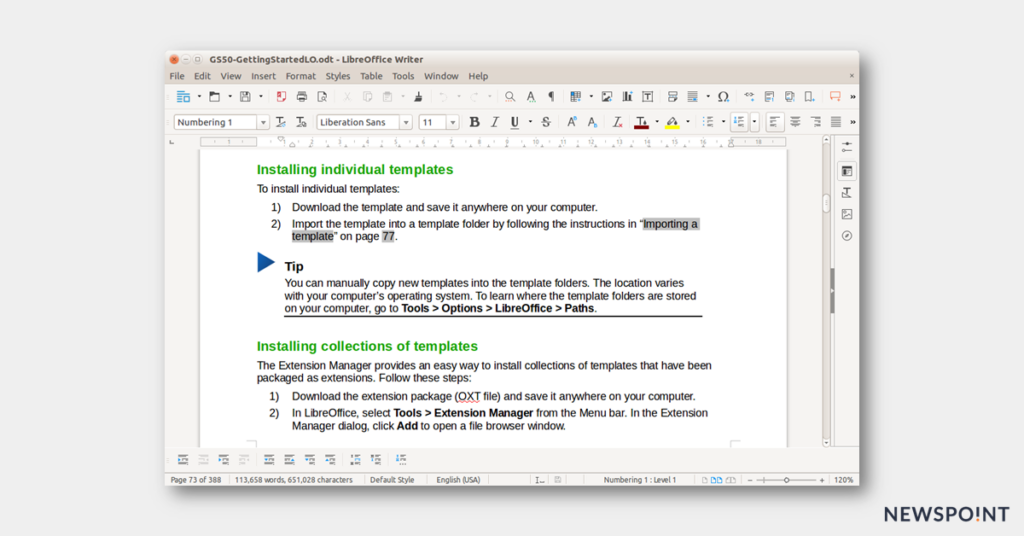The height and width of the screenshot is (536, 1024).
Task: Insert a page break
Action: point(672,97)
